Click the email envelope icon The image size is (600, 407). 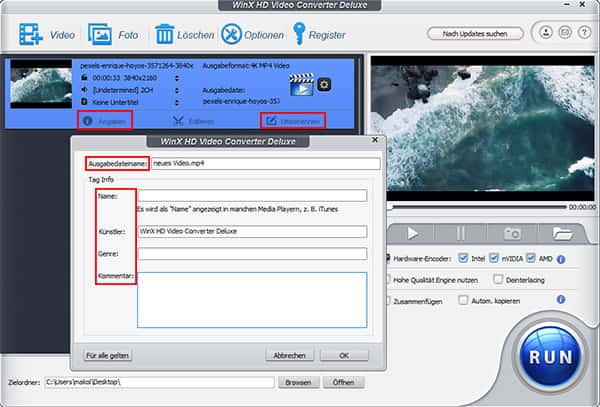point(565,32)
